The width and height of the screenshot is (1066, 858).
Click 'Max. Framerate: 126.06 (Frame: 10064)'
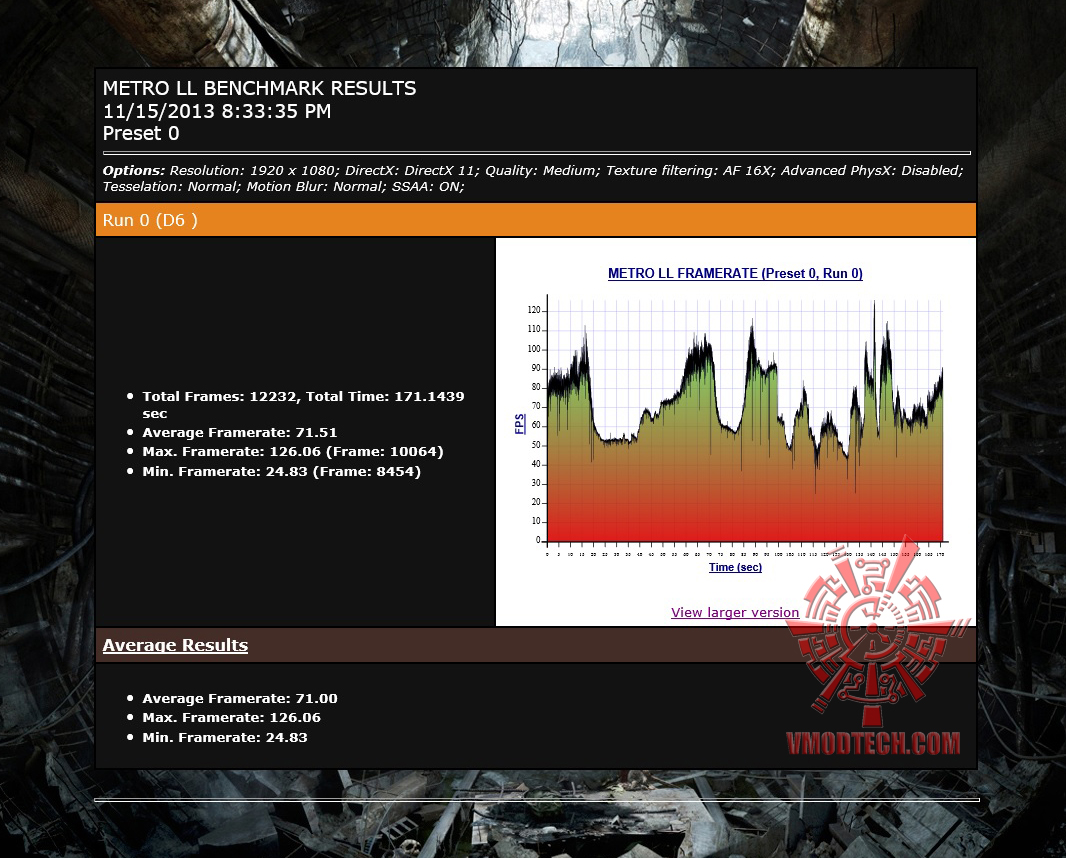[292, 451]
